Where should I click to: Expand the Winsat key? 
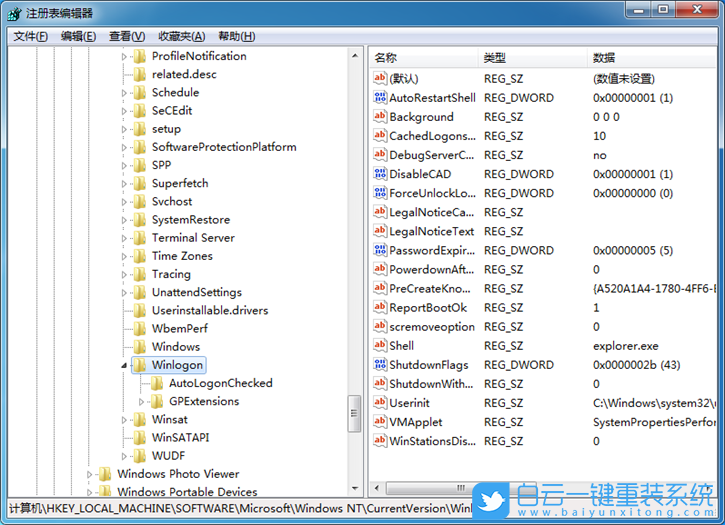pyautogui.click(x=123, y=420)
